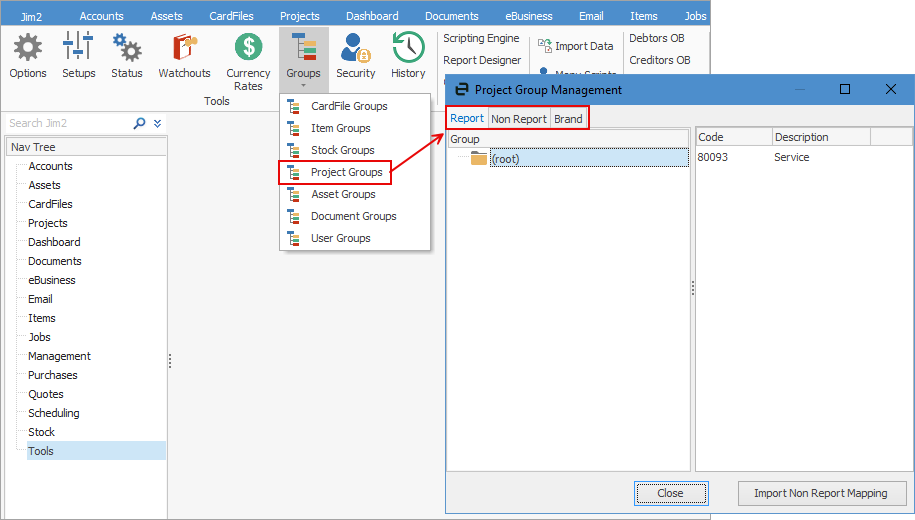Expand the search options chevrons
915x520 pixels.
coord(158,123)
